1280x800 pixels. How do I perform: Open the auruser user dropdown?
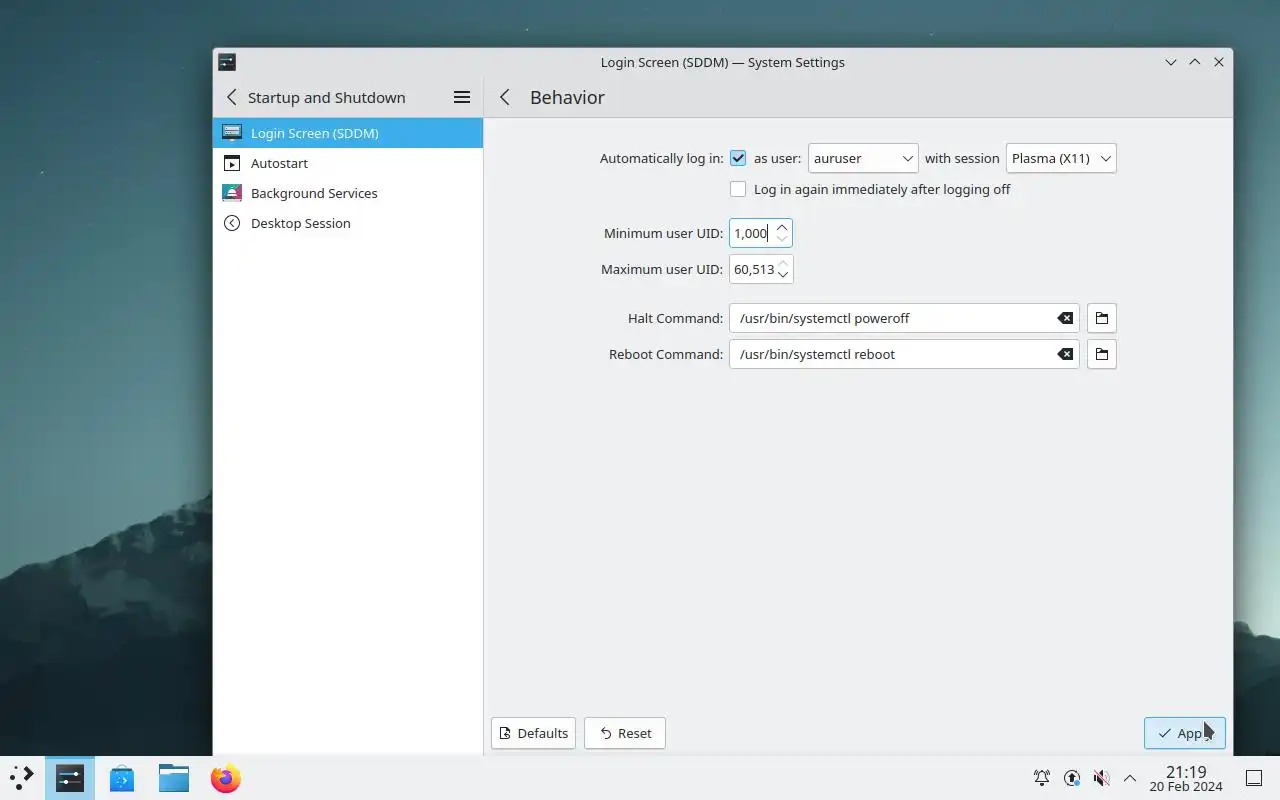863,158
